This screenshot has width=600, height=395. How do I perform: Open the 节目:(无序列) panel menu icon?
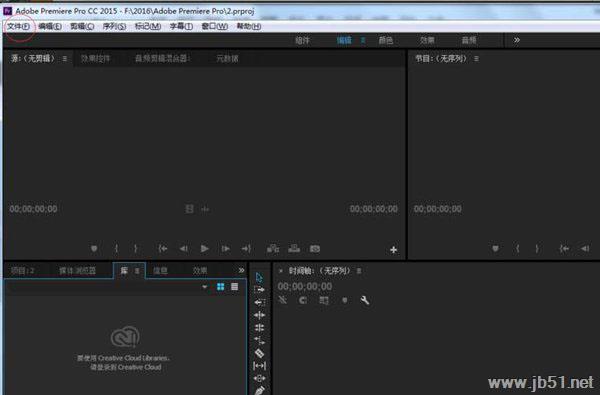point(476,59)
